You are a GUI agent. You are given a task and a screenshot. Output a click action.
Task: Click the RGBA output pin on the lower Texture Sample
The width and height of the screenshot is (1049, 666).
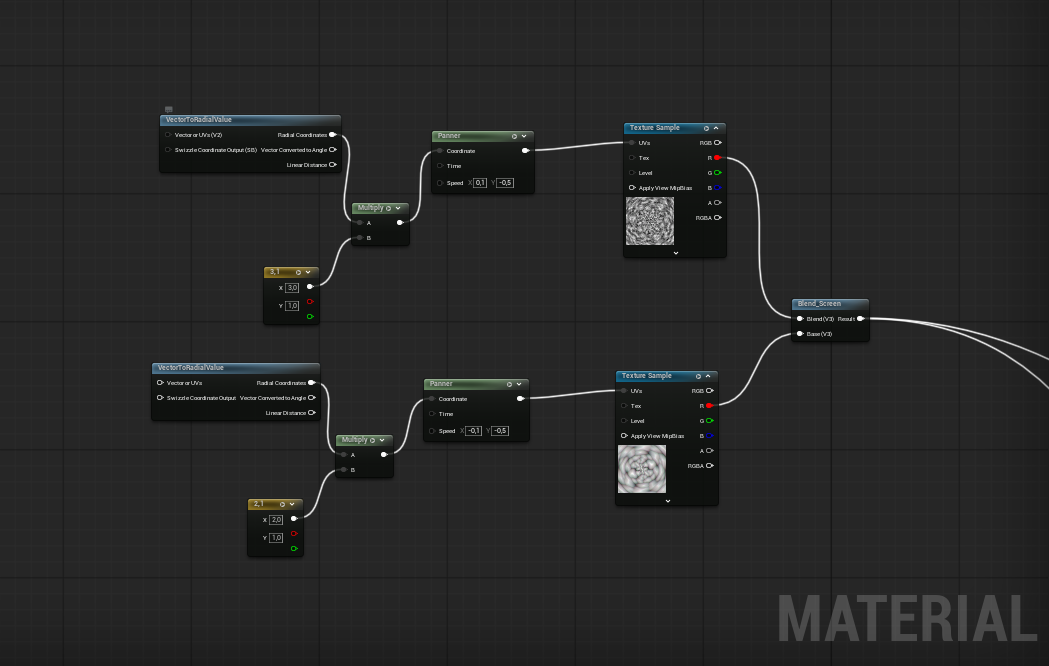pos(710,465)
